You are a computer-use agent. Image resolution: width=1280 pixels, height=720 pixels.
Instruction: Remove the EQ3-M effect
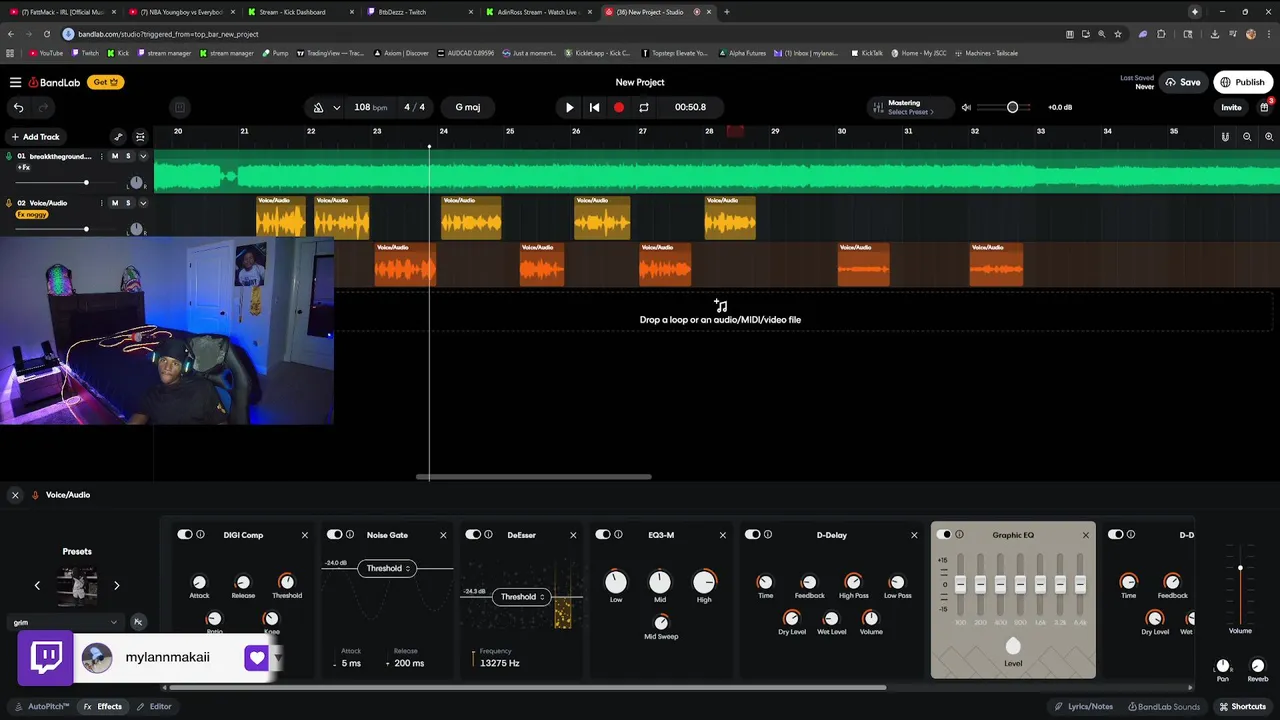point(723,535)
